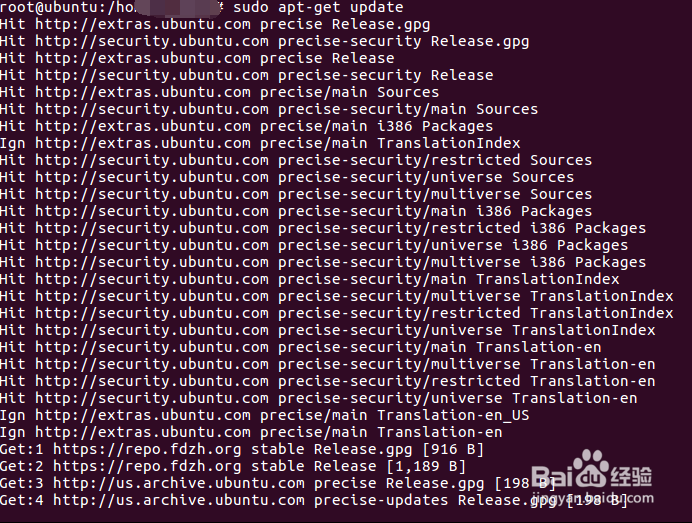Click the root@ubuntu shell prompt
The image size is (692, 523).
[x=60, y=7]
